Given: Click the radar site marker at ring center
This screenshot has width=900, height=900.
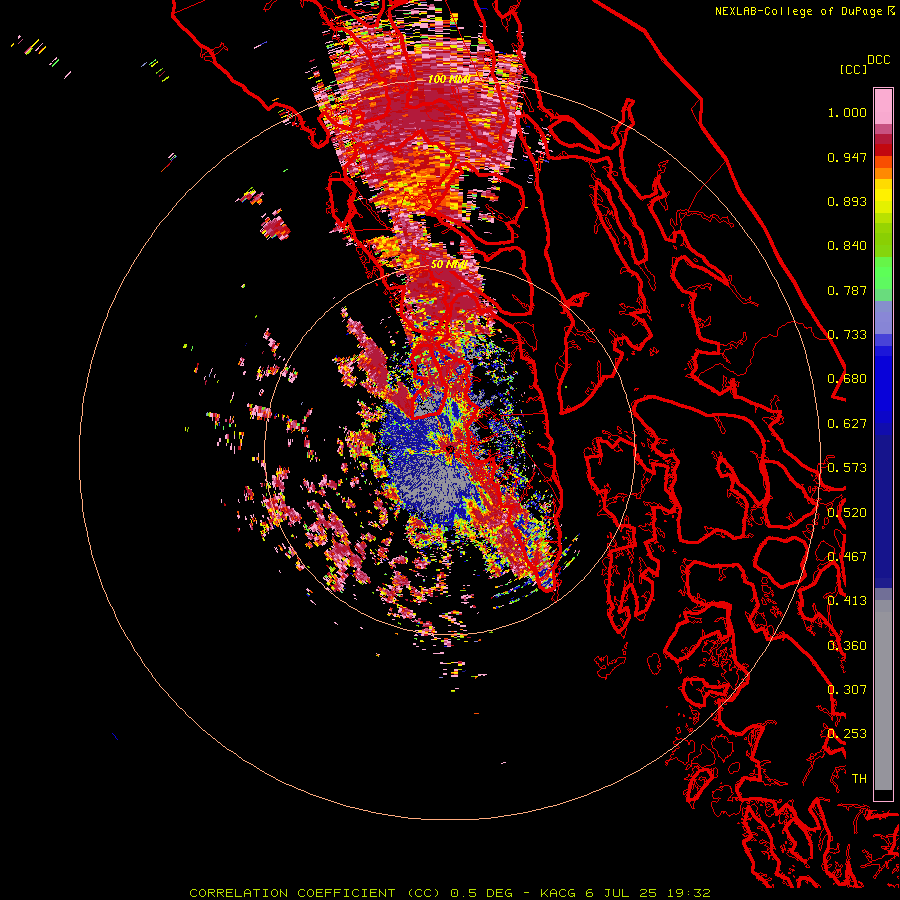Looking at the screenshot, I should [451, 450].
